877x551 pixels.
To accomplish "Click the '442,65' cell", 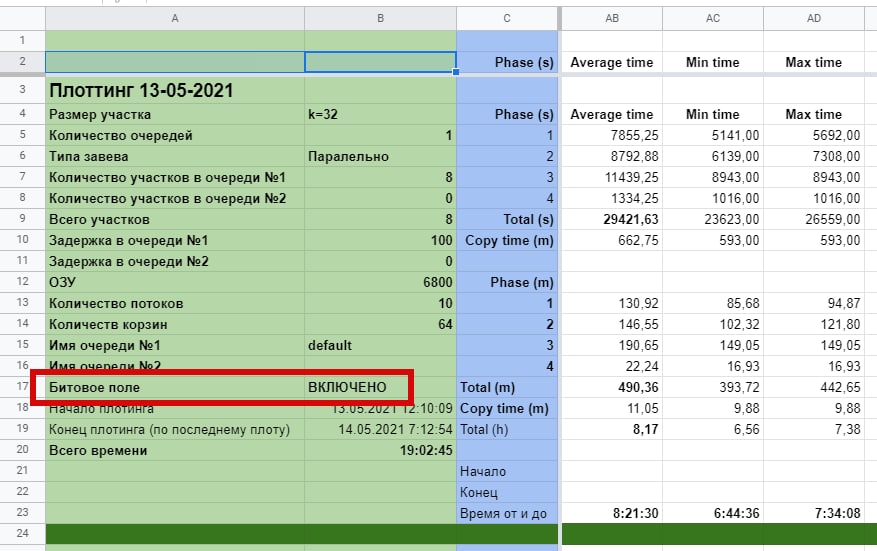I will point(814,387).
